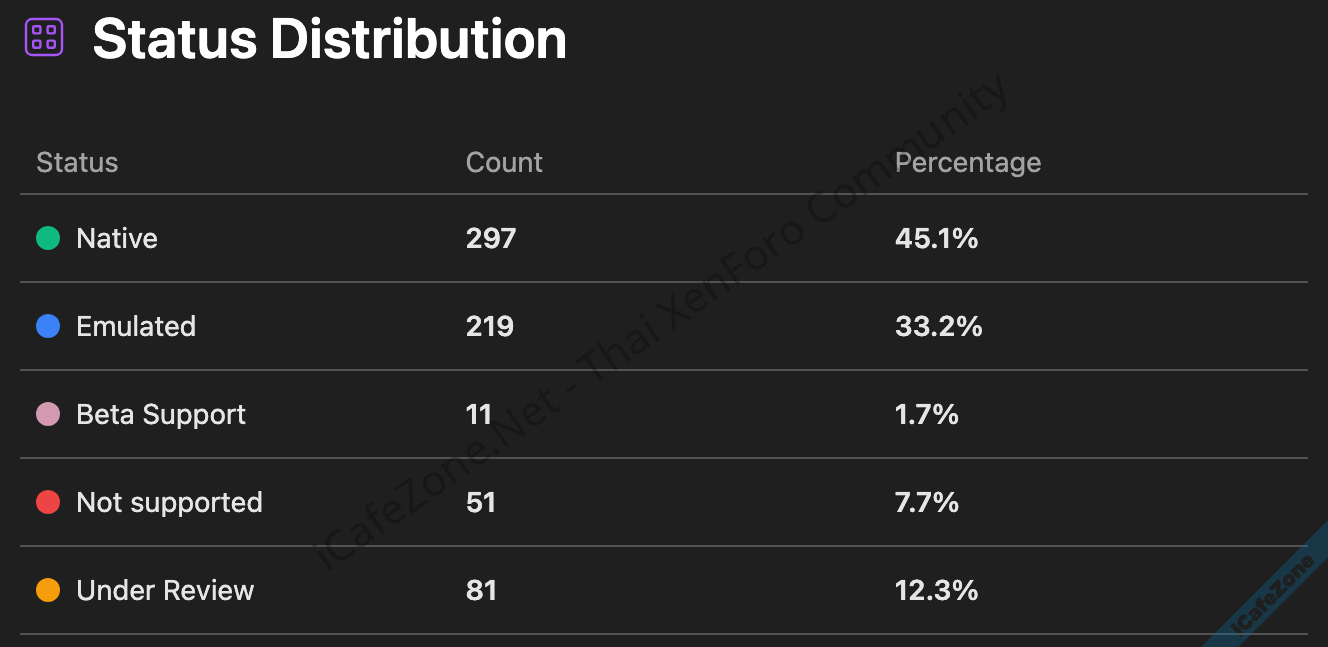1328x647 pixels.
Task: Click the green Native status dot
Action: click(x=48, y=238)
